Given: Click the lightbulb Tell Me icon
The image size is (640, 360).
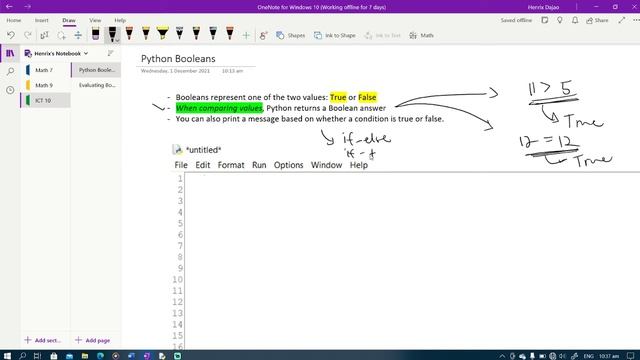Looking at the screenshot, I should 560,20.
